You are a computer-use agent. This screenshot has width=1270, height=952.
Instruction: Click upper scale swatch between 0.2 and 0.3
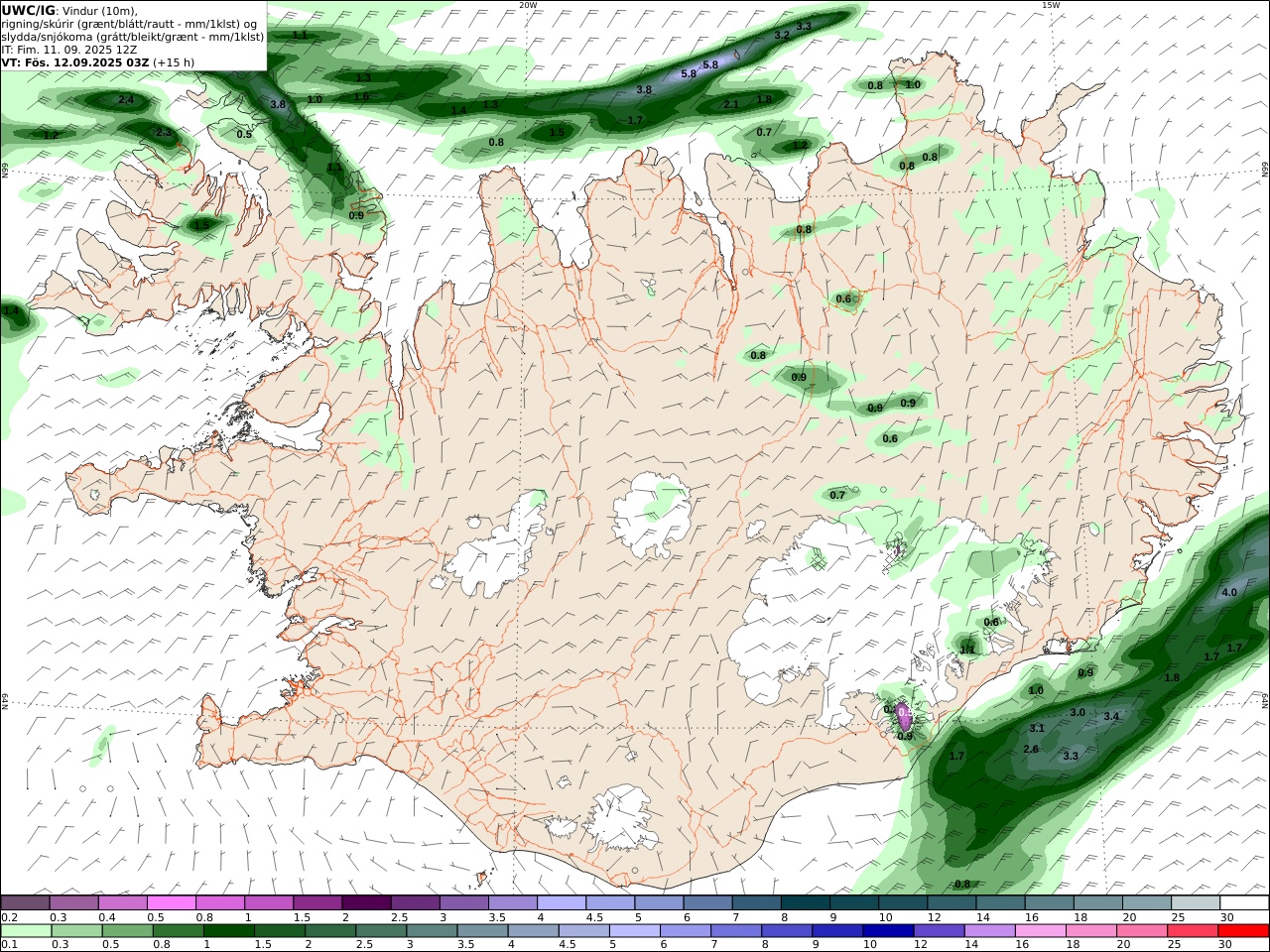tap(26, 902)
